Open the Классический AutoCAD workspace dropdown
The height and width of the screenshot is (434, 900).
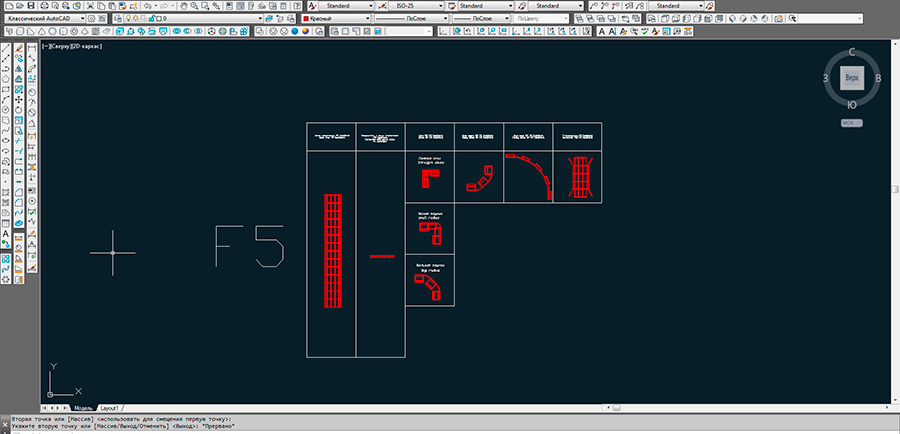(x=45, y=18)
